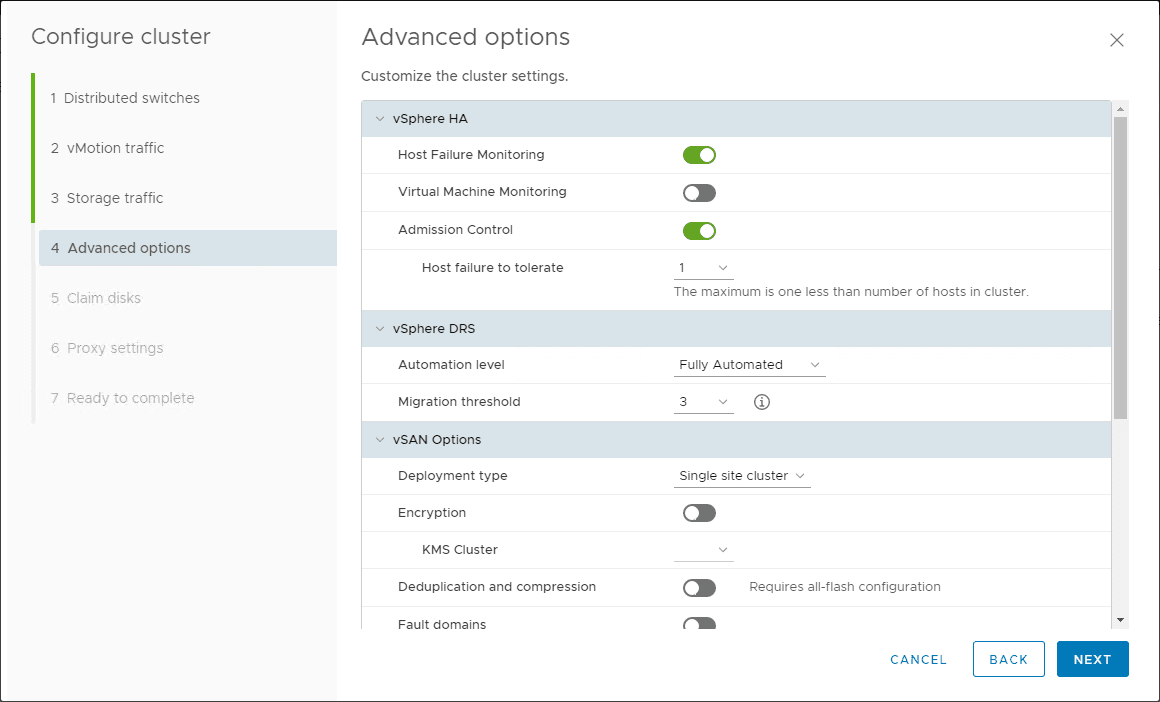Enable Virtual Machine Monitoring toggle
This screenshot has height=702, width=1160.
coord(699,193)
